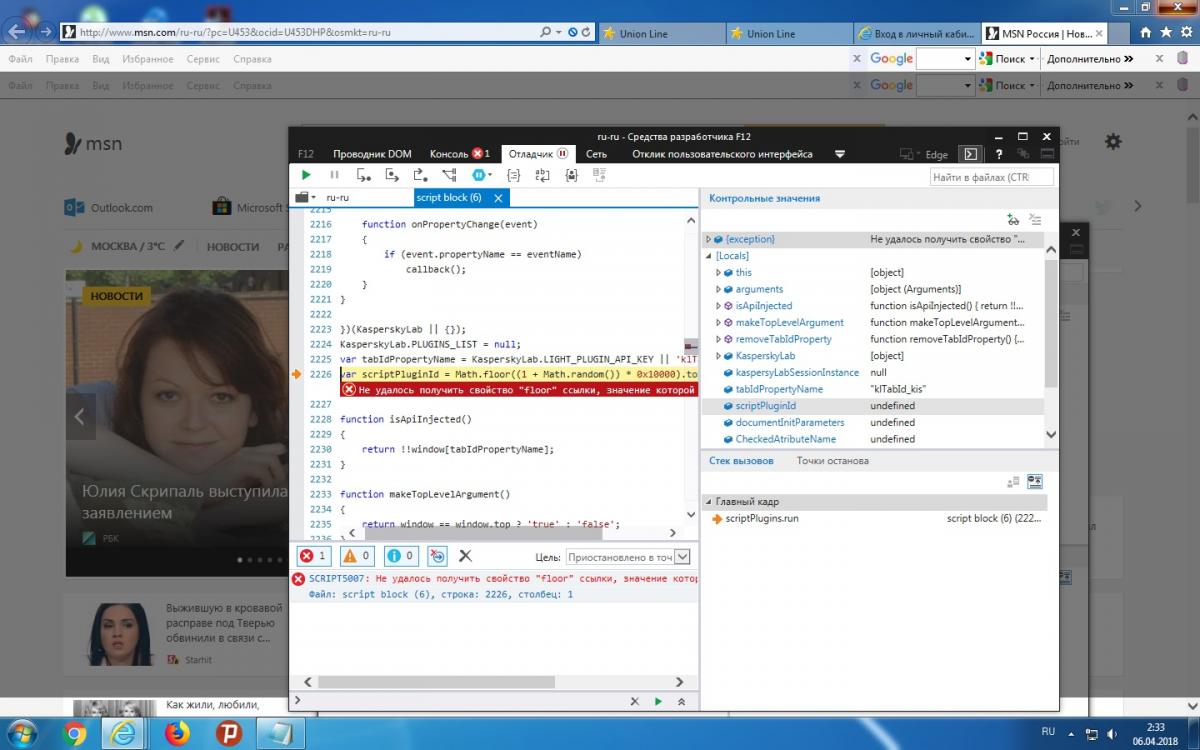This screenshot has width=1200, height=750.
Task: Open the Точки останова panel tab
Action: [832, 461]
